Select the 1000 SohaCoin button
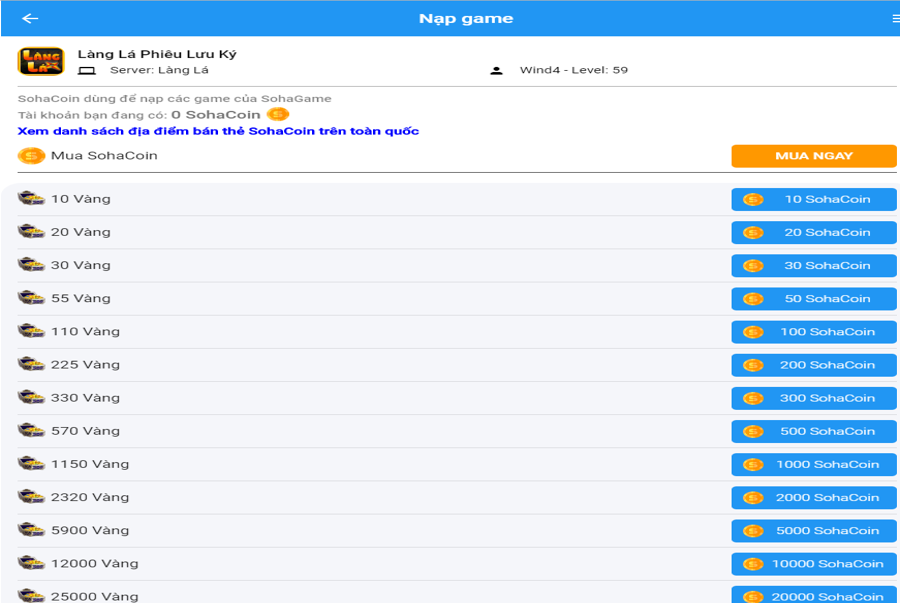Viewport: 900px width, 603px height. [814, 465]
